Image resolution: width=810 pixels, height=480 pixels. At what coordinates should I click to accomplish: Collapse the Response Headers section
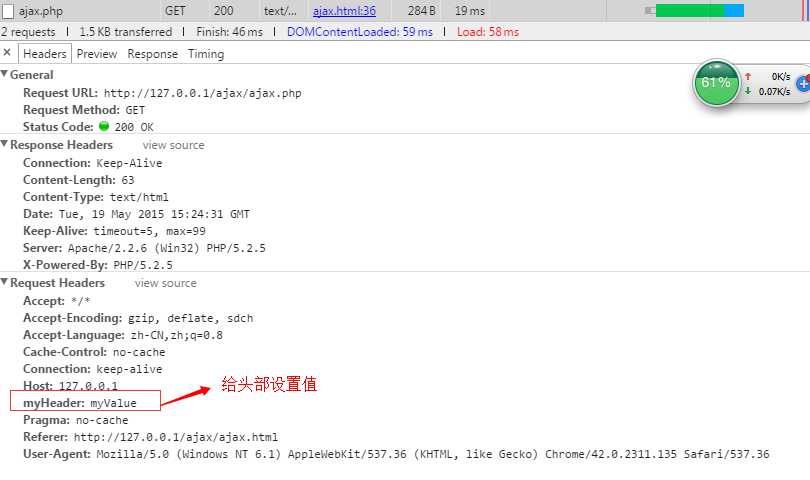[5, 144]
